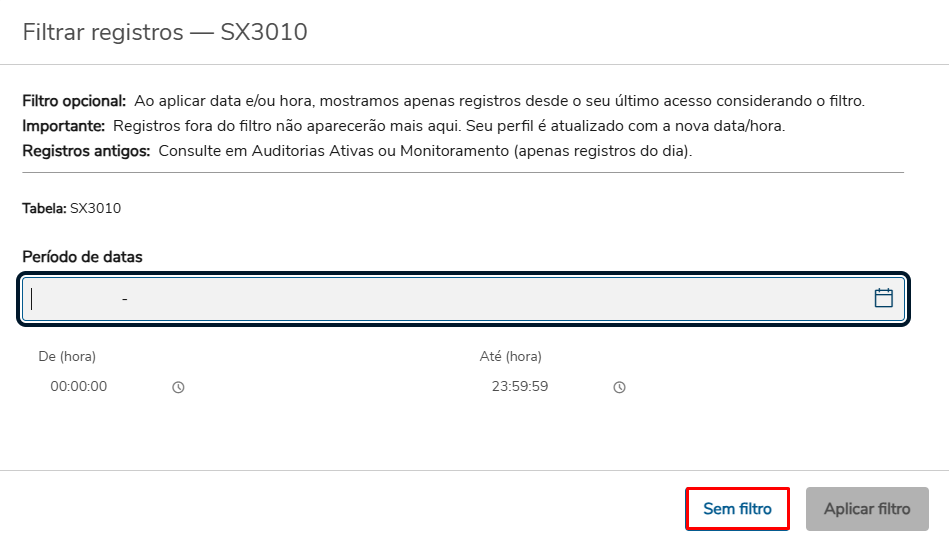949x544 pixels.
Task: Click the clock icon beside 00:00:00
Action: point(178,388)
